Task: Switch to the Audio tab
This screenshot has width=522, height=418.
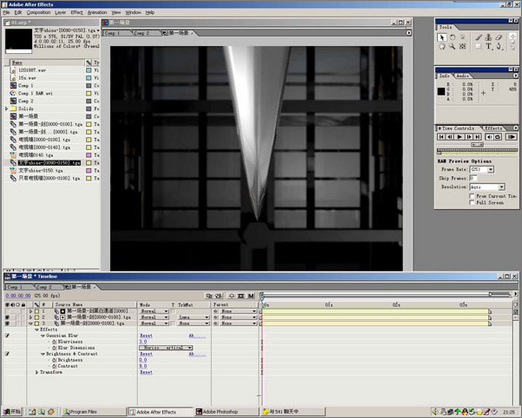Action: pos(462,76)
